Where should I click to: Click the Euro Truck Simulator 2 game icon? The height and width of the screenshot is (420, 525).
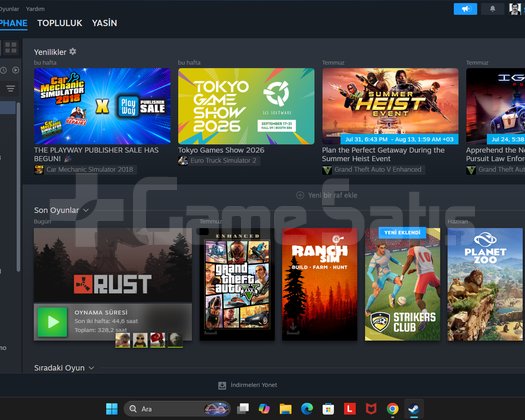click(x=183, y=161)
